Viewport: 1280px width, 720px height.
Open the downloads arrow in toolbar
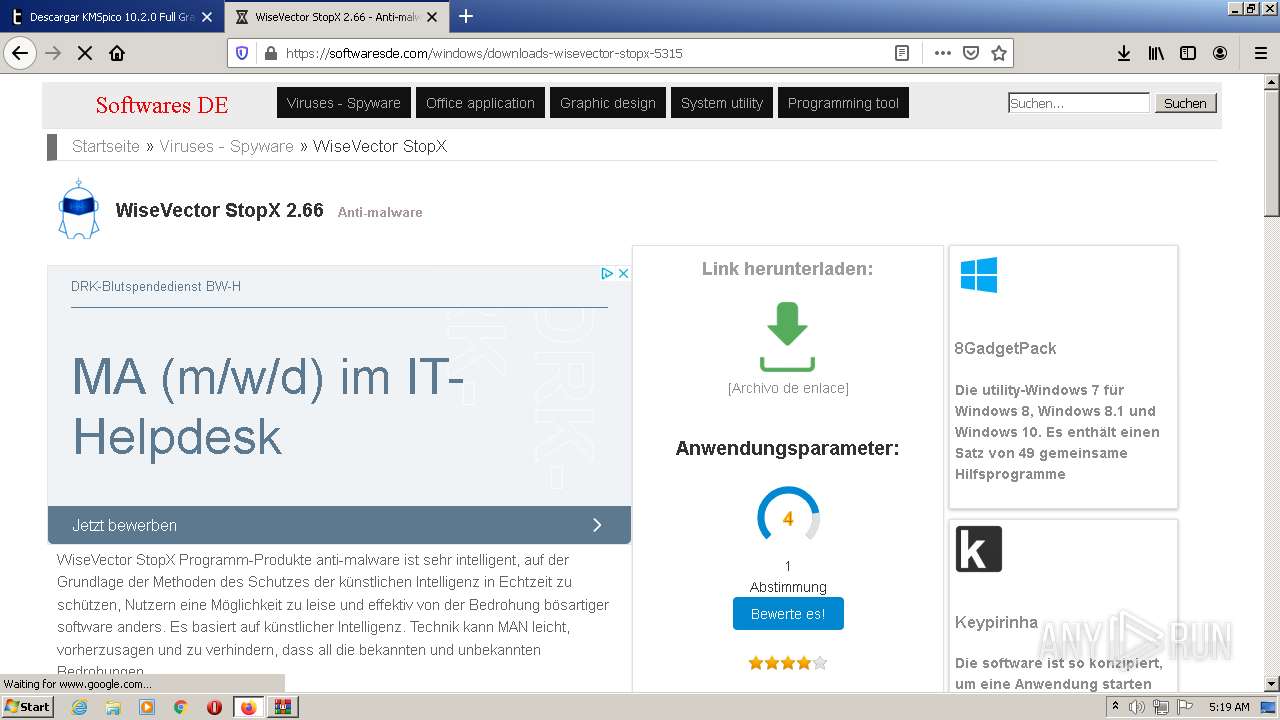point(1124,53)
